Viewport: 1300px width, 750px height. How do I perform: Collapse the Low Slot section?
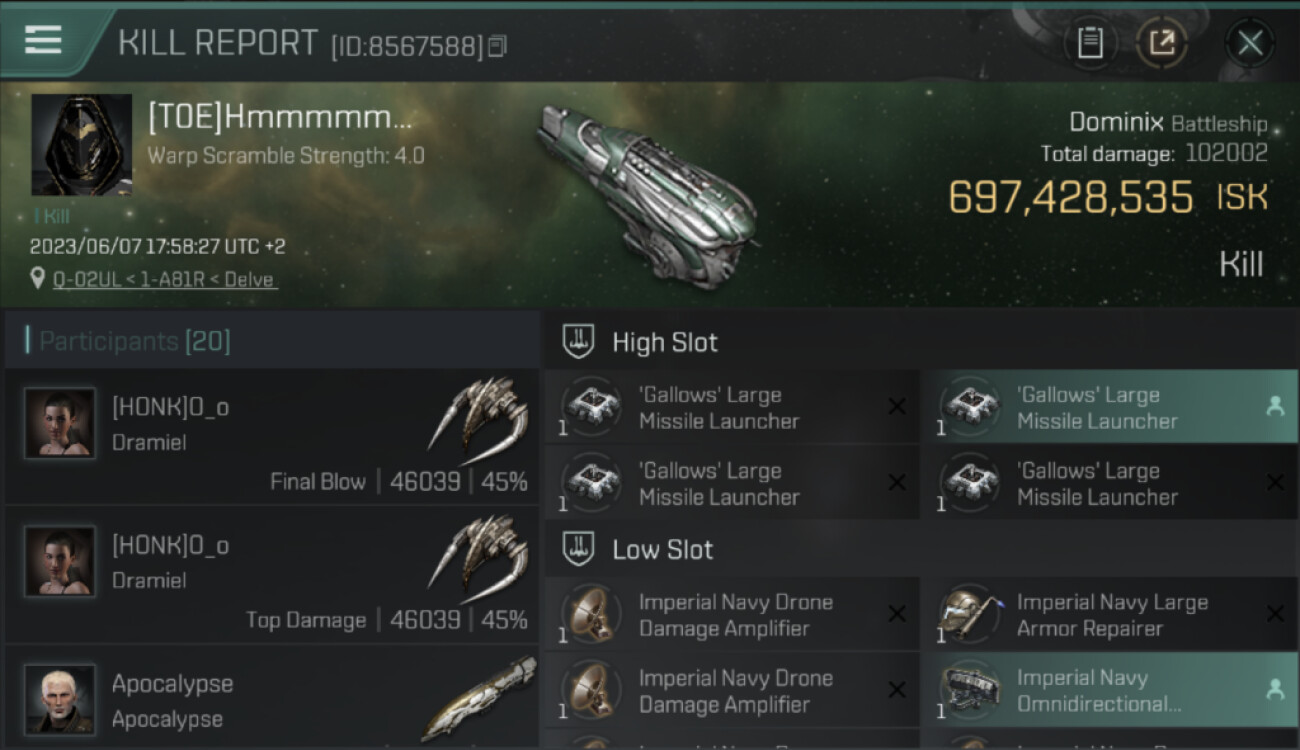tap(579, 549)
